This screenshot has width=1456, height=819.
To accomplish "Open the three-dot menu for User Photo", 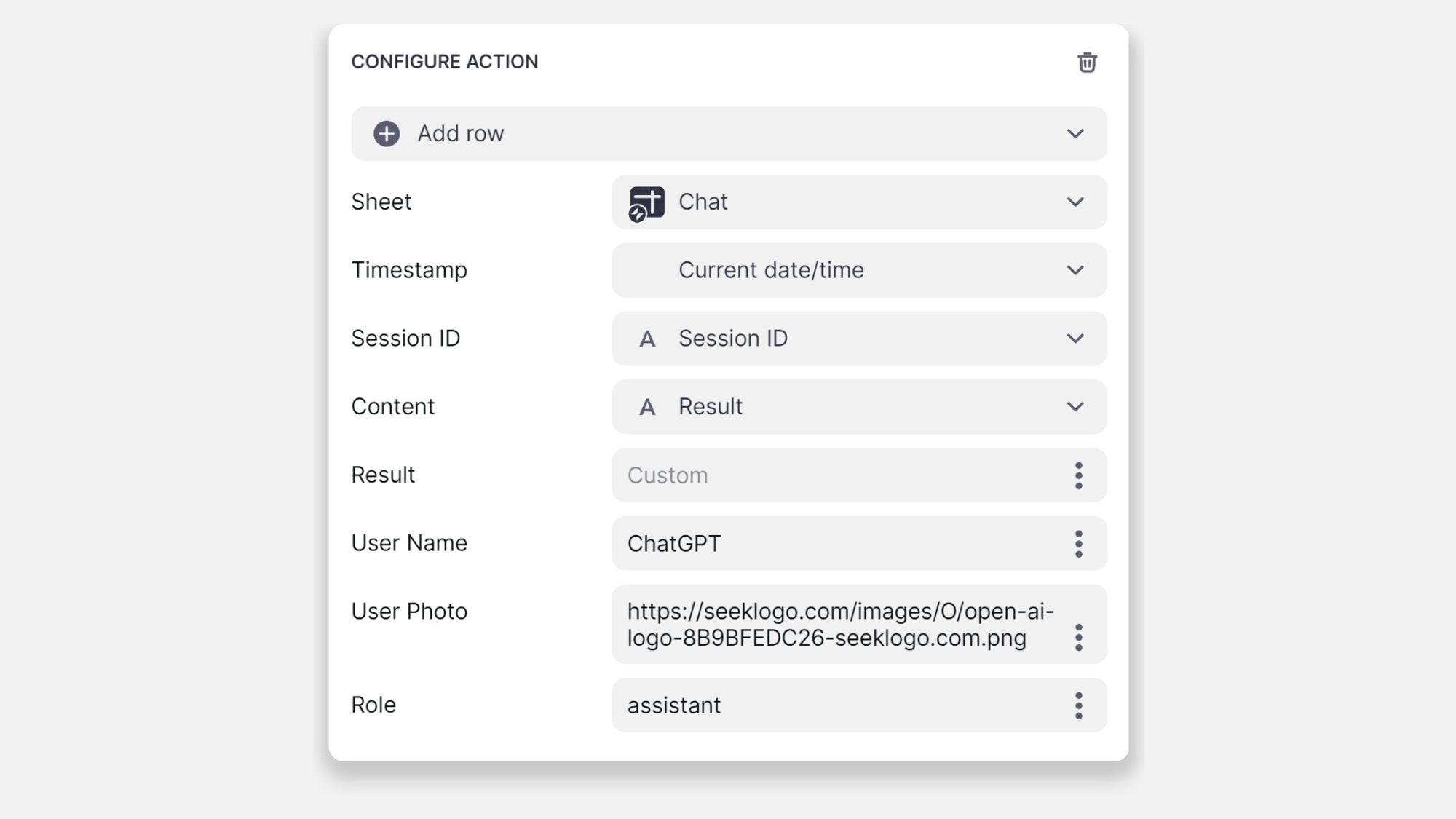I will pos(1078,637).
